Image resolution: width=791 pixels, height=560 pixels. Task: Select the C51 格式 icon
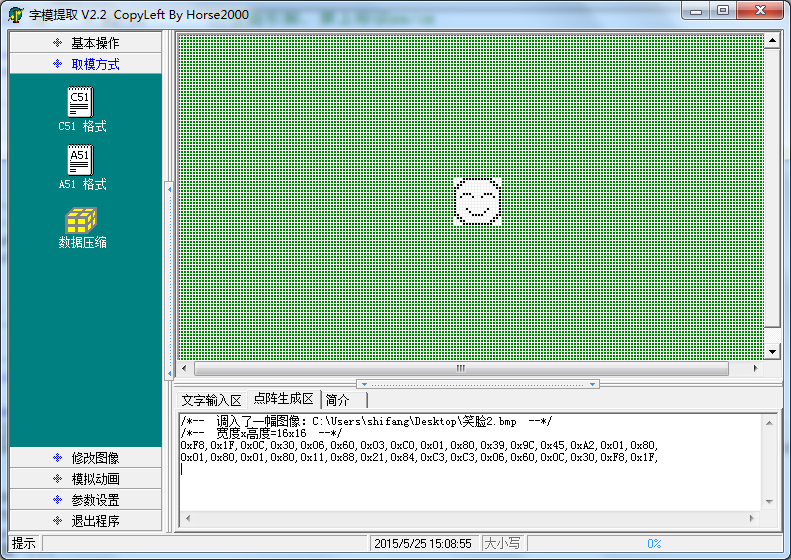81,102
